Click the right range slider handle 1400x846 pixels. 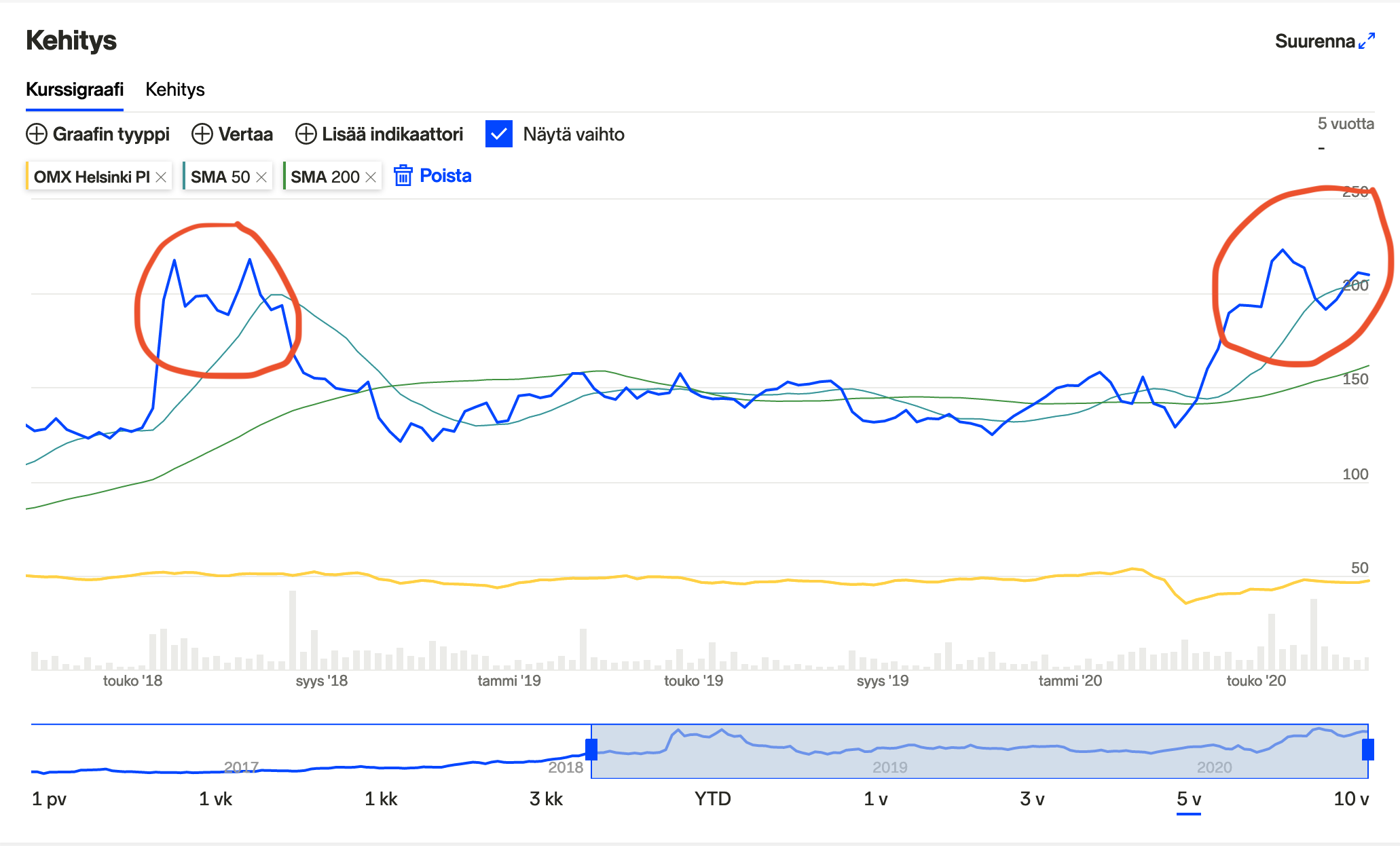tap(1367, 750)
